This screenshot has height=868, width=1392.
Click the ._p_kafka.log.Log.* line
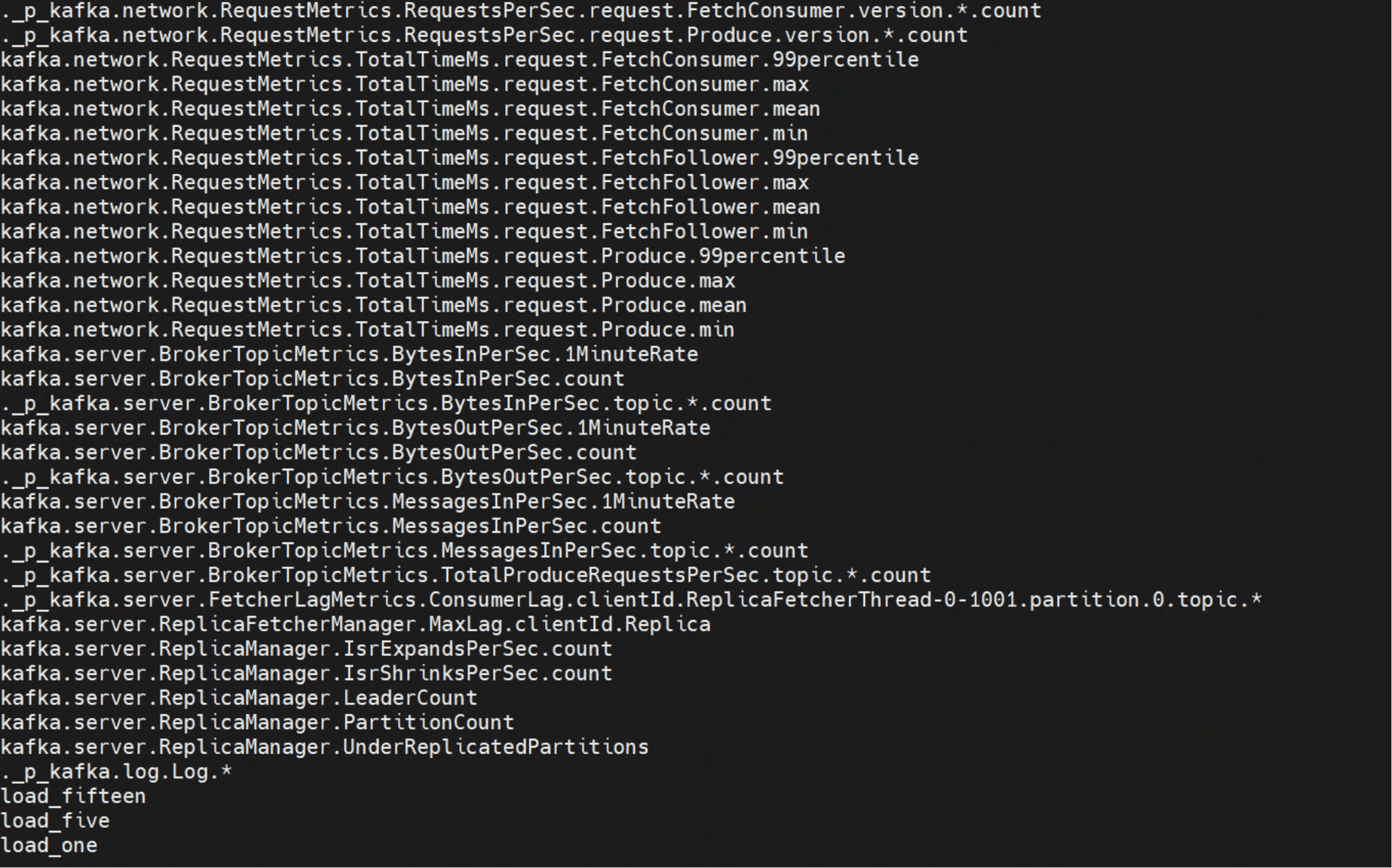tap(117, 772)
